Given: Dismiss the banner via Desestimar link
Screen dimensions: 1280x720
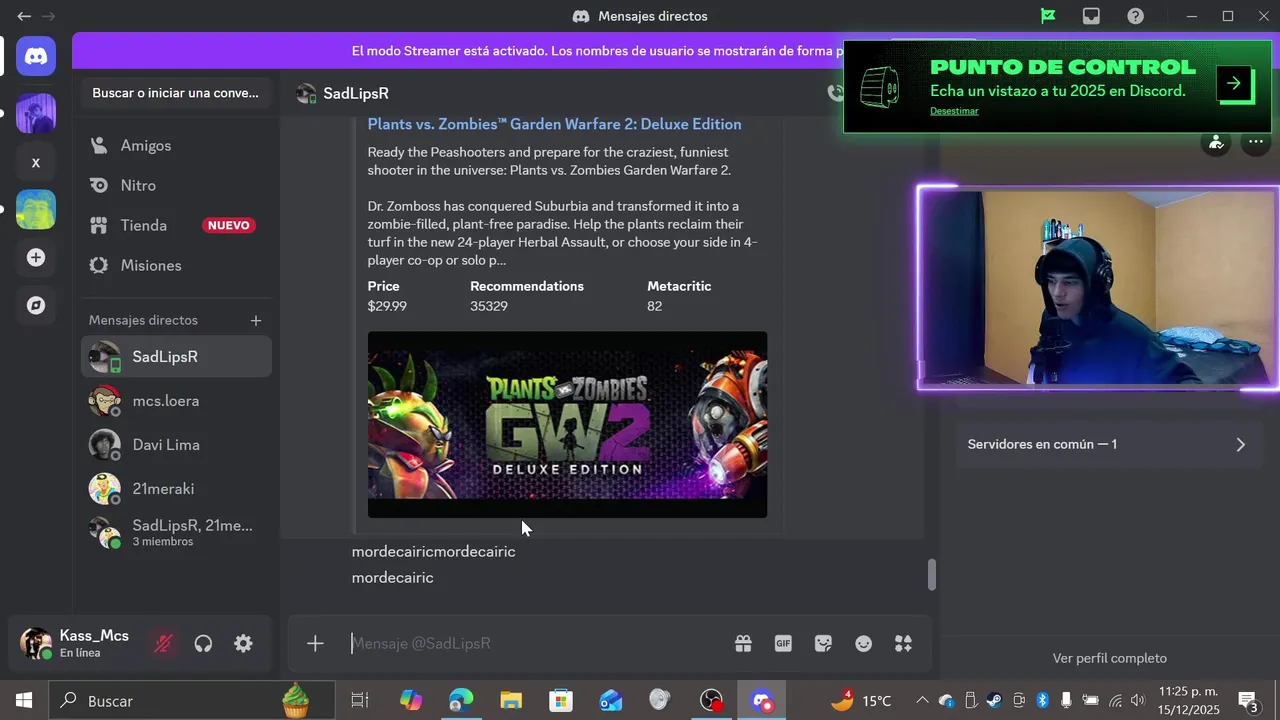Looking at the screenshot, I should [x=954, y=111].
